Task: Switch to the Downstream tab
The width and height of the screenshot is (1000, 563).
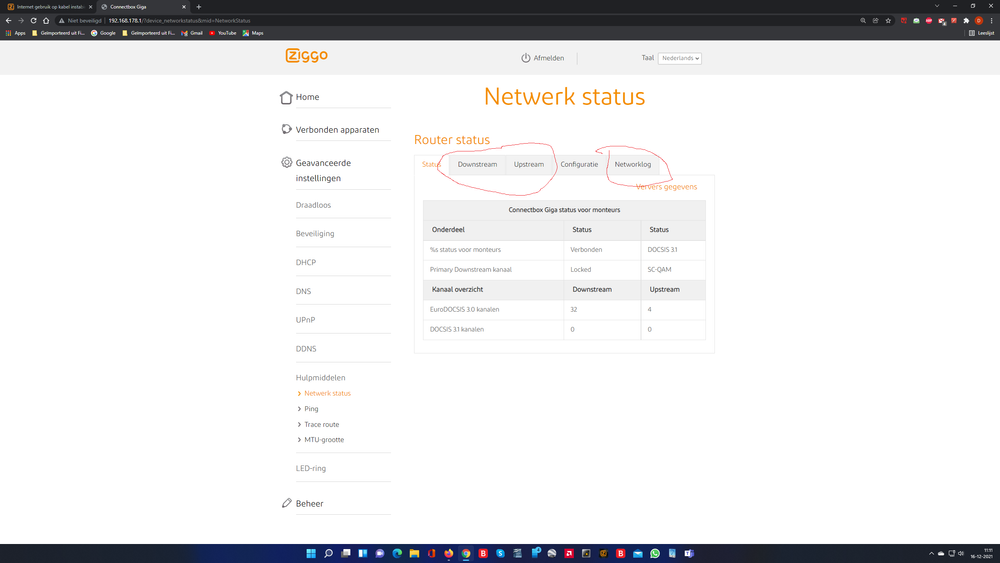Action: 477,164
